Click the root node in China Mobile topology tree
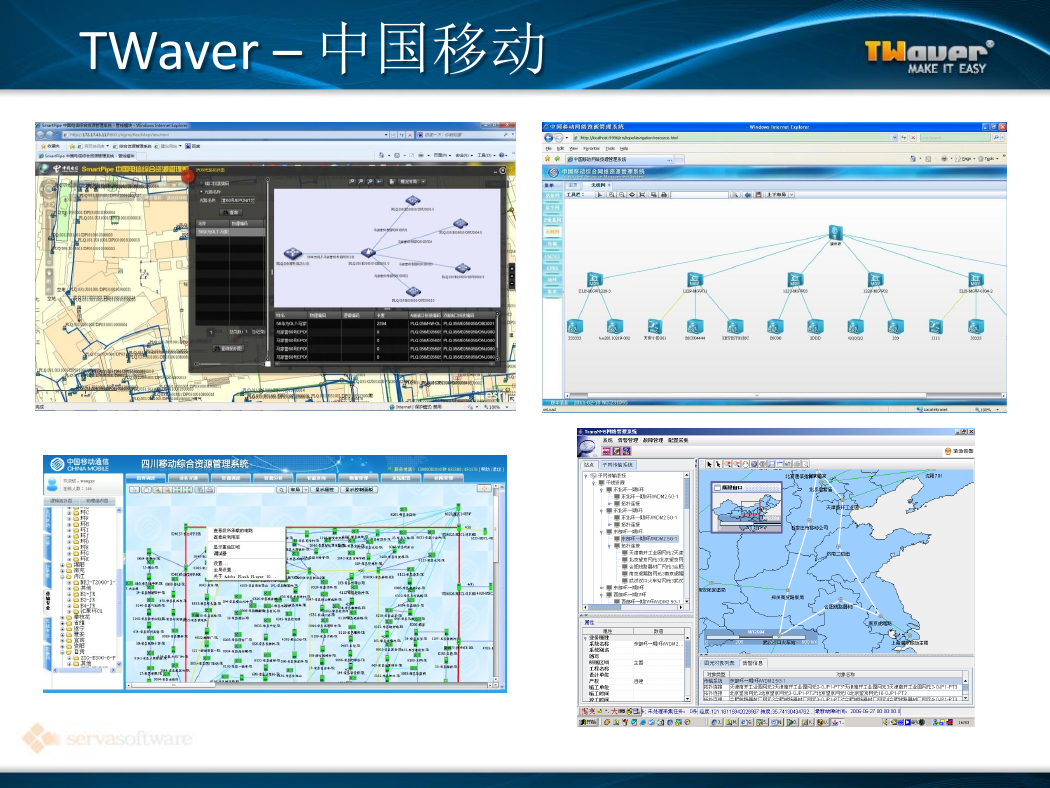The height and width of the screenshot is (788, 1050). (835, 233)
